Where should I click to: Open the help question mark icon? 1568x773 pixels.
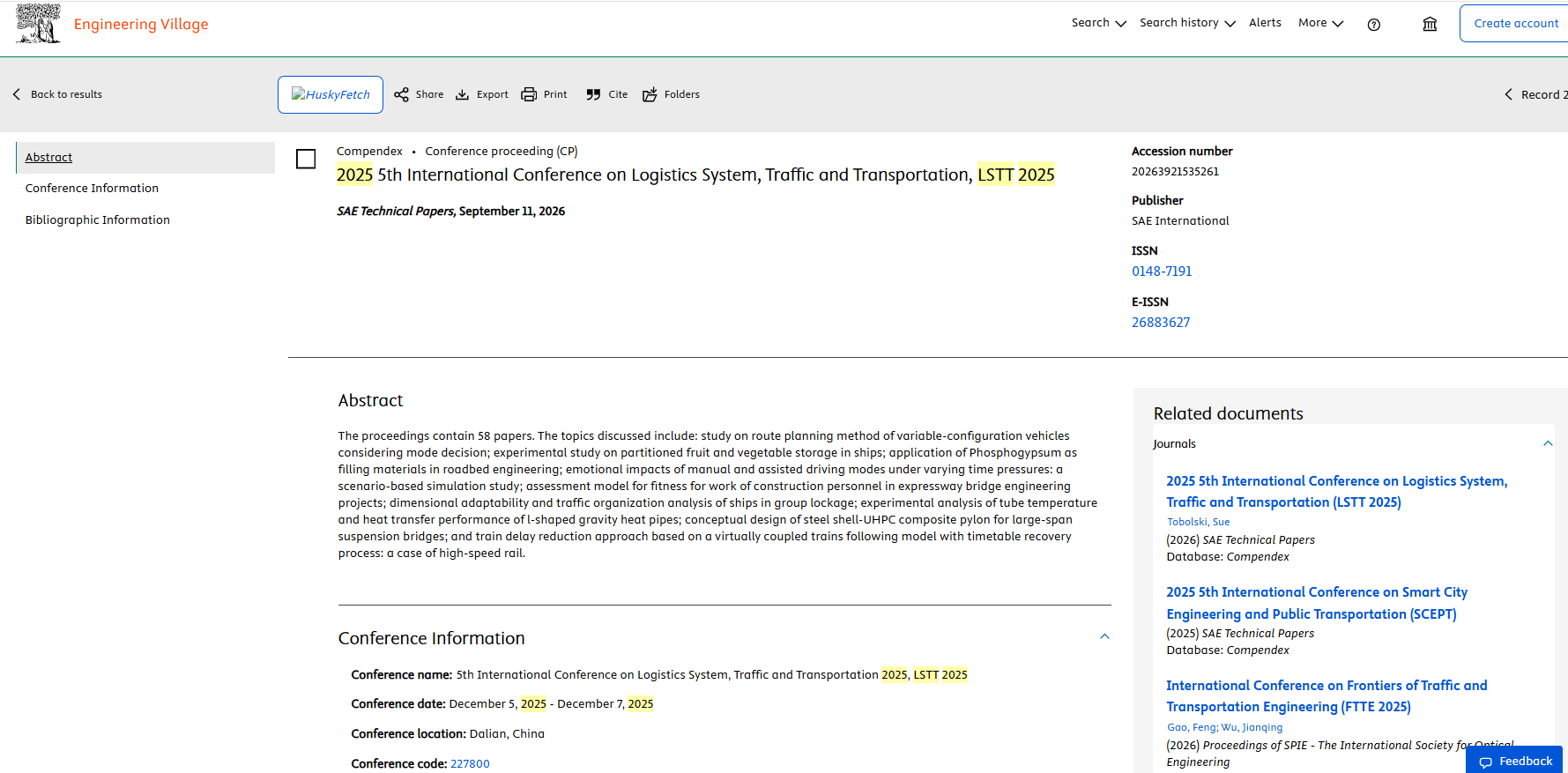click(x=1373, y=25)
